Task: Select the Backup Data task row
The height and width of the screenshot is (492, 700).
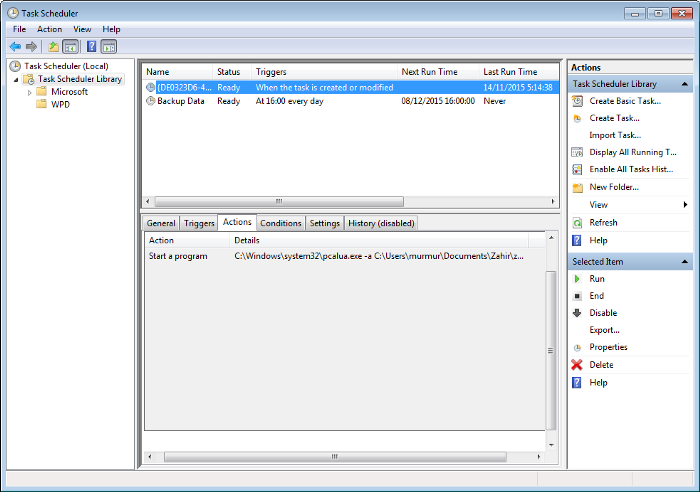Action: pos(350,101)
